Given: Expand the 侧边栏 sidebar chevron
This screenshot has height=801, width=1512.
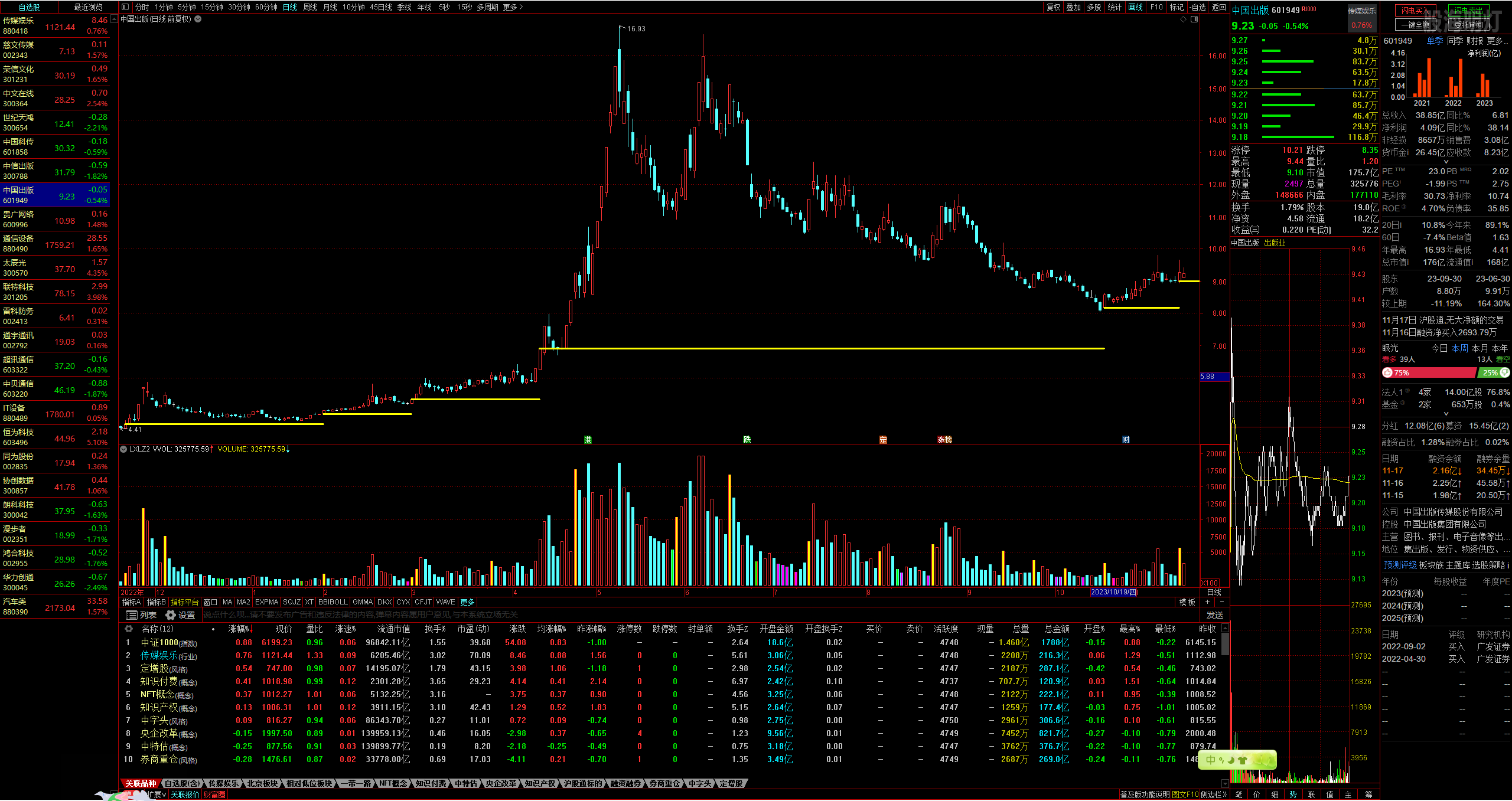Looking at the screenshot, I should click(1213, 795).
